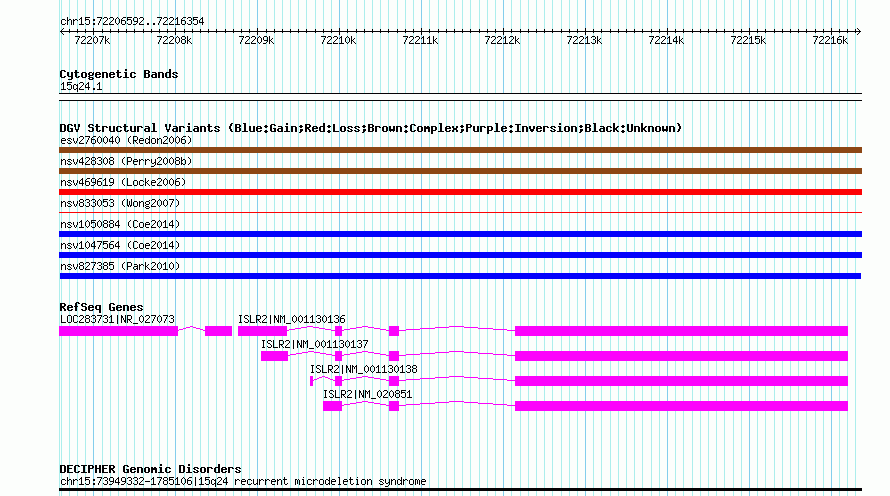890x496 pixels.
Task: Click the large first exon of LOC283731
Action: point(119,331)
